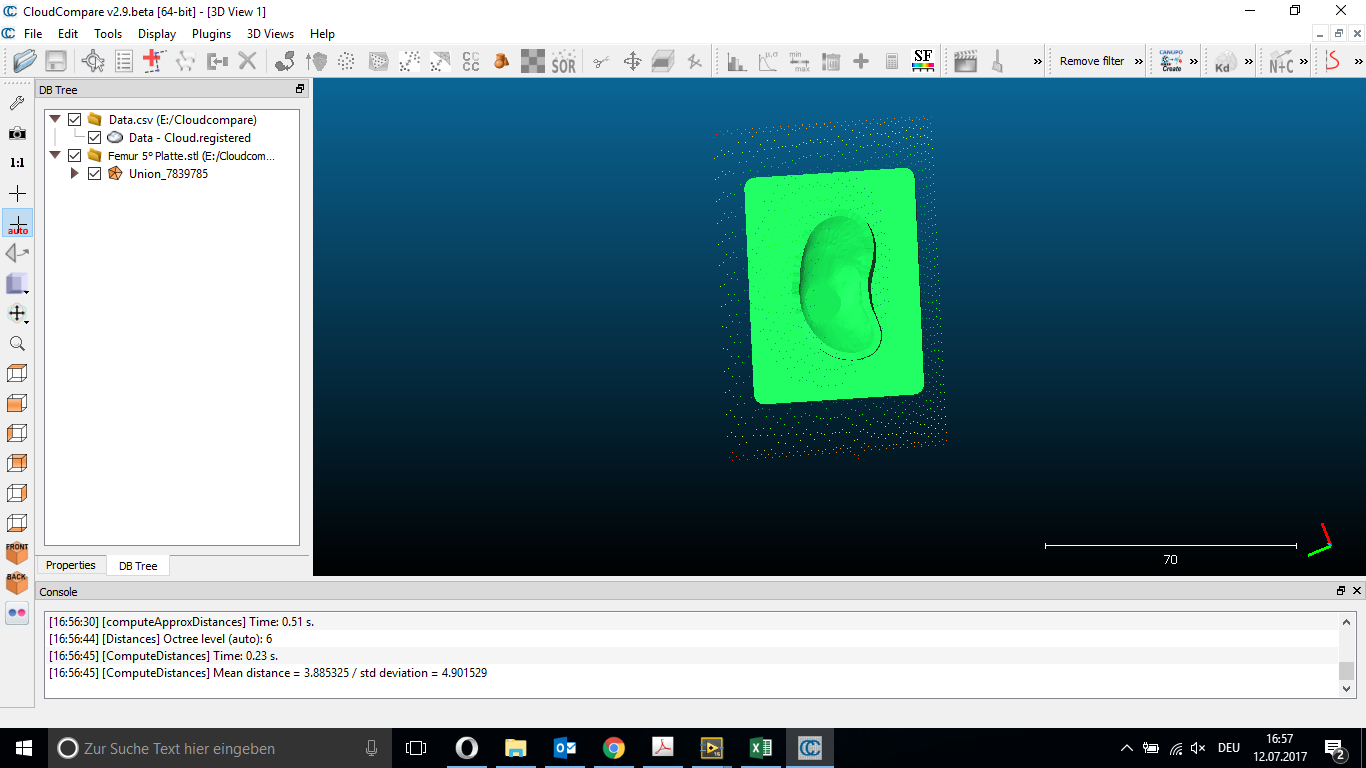Click the camera icon in left toolbar
This screenshot has width=1366, height=768.
click(17, 133)
